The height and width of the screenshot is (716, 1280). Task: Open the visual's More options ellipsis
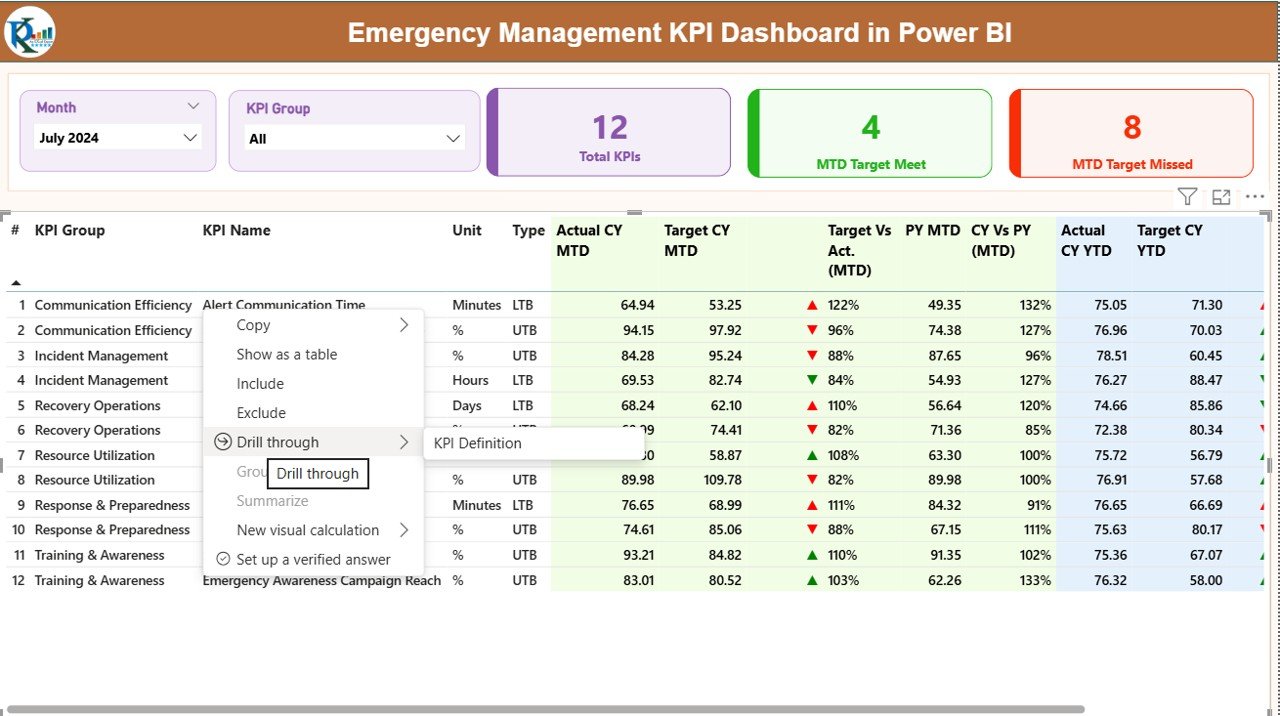1255,196
